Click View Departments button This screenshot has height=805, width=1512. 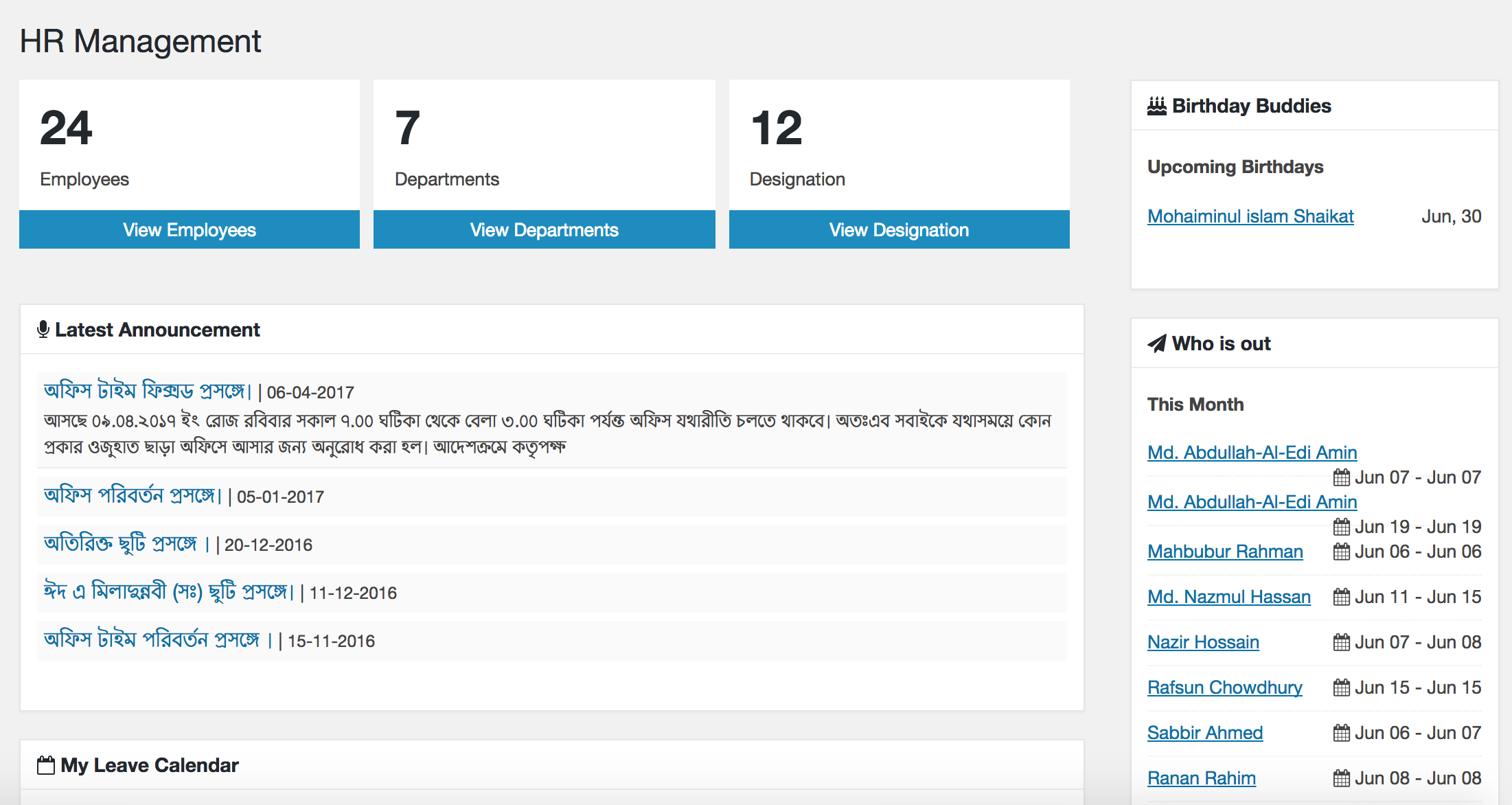(544, 231)
